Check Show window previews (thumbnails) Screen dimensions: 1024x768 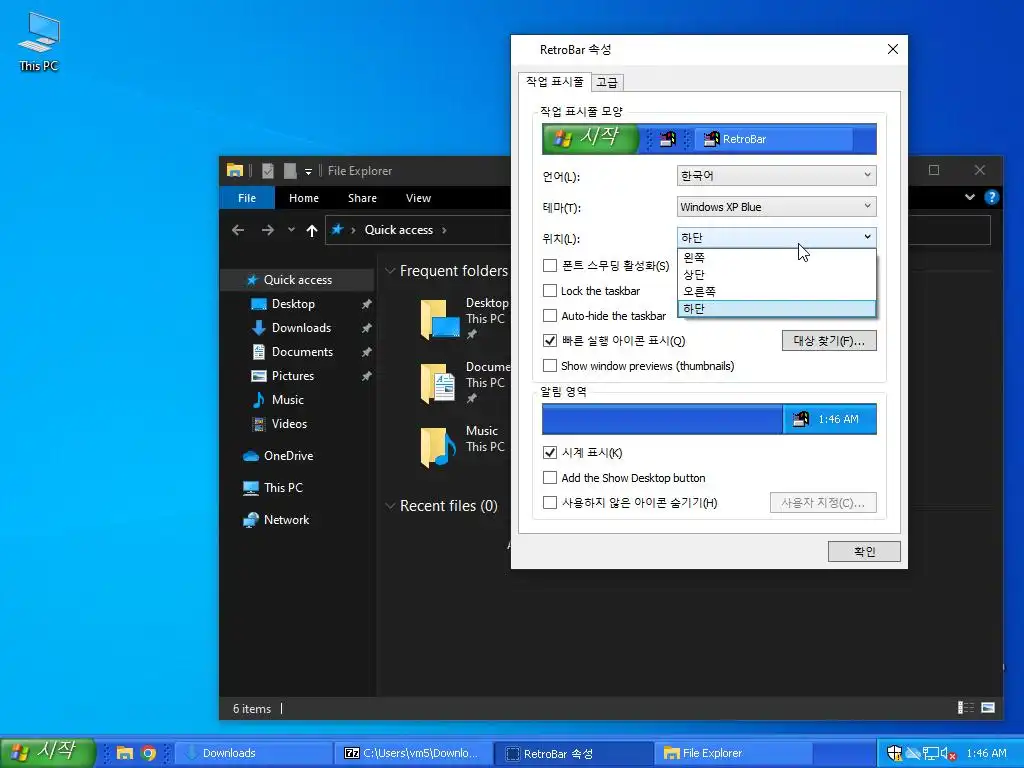[550, 366]
